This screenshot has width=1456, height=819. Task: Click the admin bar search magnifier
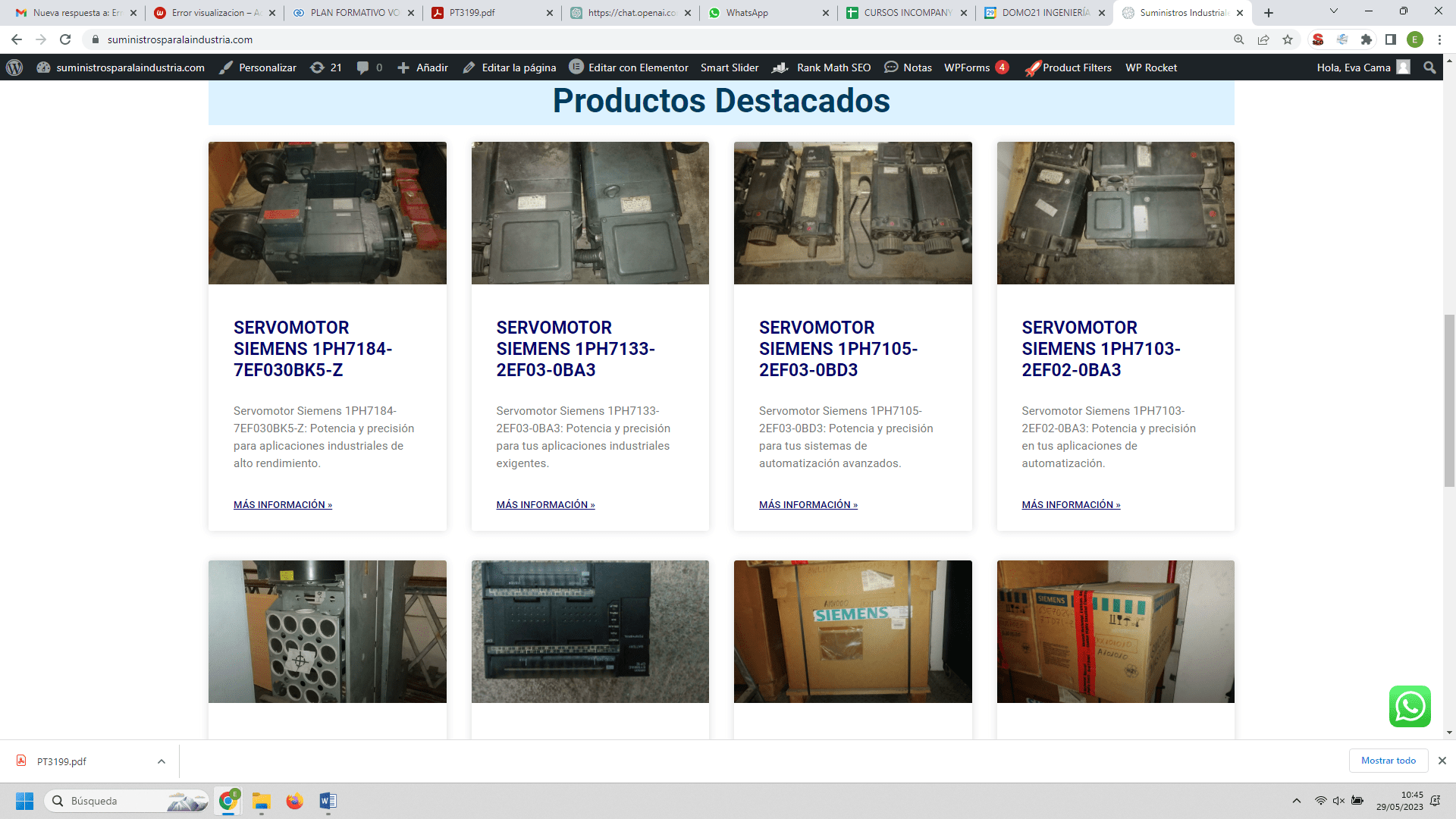pos(1429,67)
